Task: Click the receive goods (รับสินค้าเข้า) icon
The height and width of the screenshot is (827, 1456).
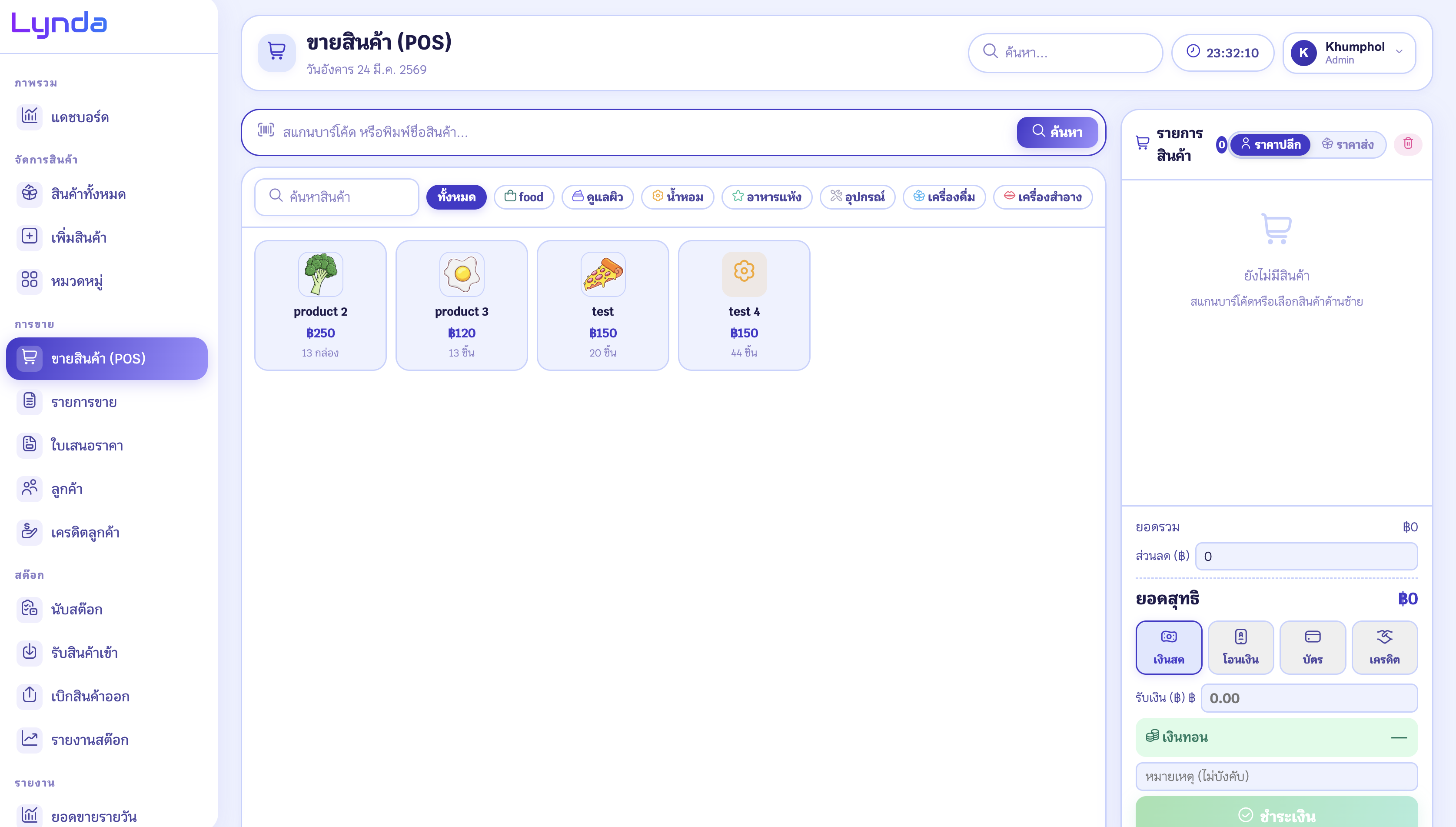Action: [x=30, y=652]
